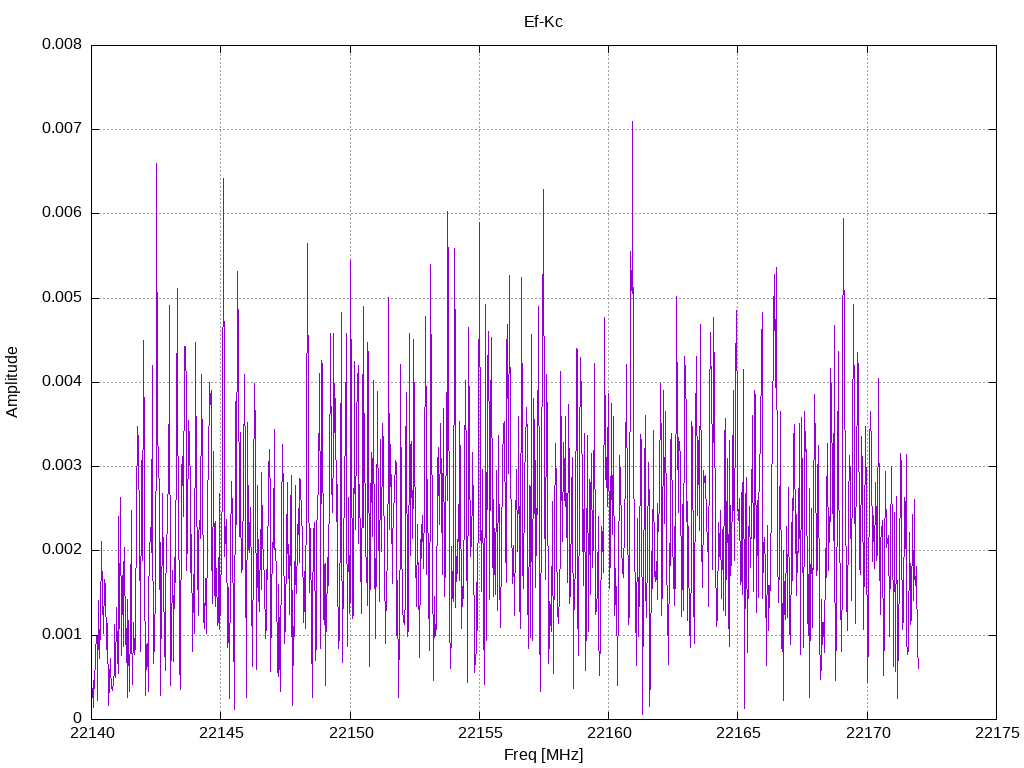This screenshot has height=768, width=1024.
Task: Click the 0.006 y-axis tick label
Action: click(x=62, y=213)
